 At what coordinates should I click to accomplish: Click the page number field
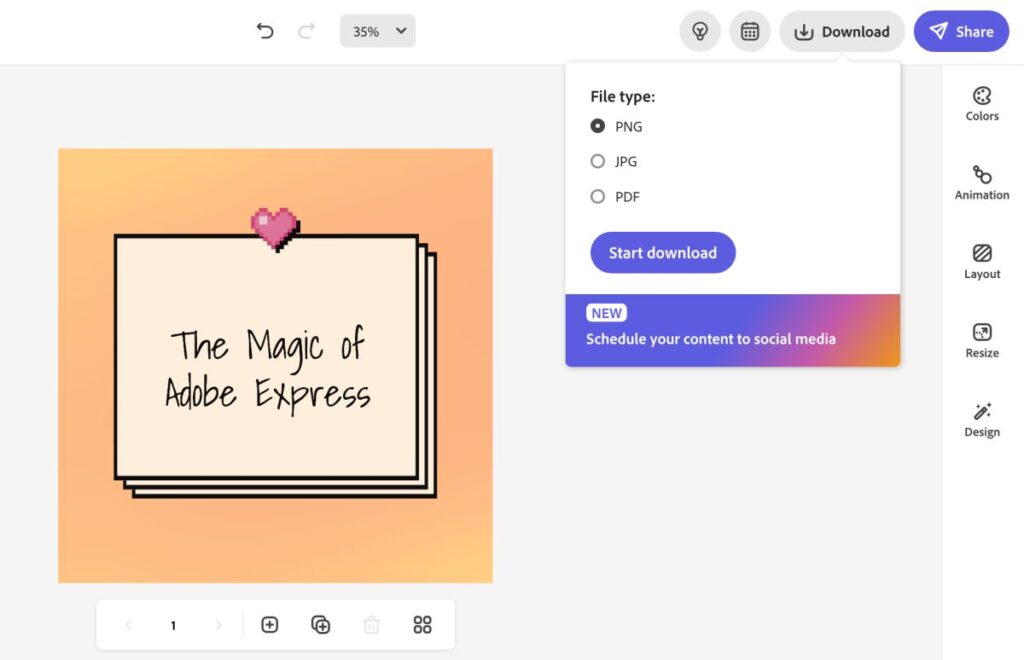pos(172,624)
